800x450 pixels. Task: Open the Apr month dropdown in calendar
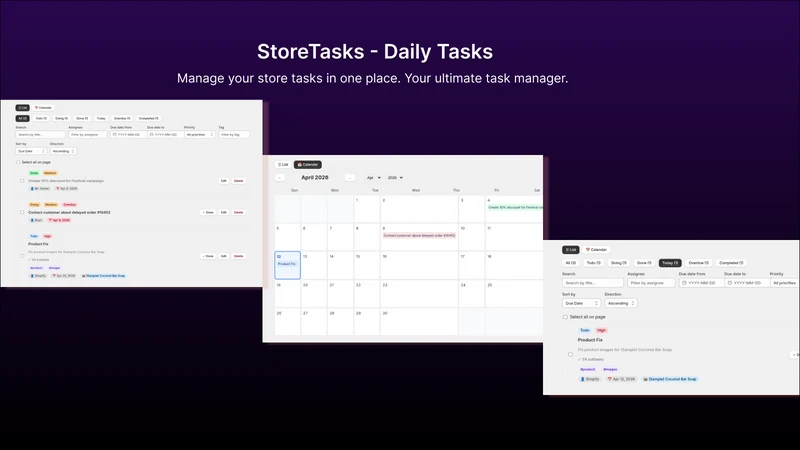click(x=373, y=178)
